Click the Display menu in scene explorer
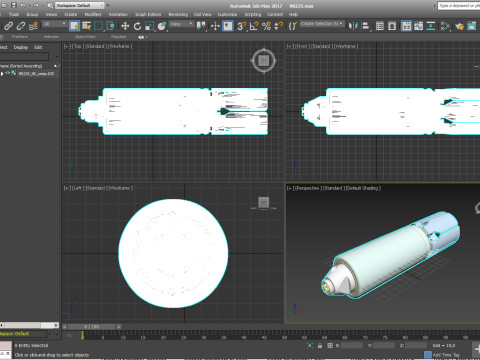480x360 pixels. pyautogui.click(x=21, y=47)
